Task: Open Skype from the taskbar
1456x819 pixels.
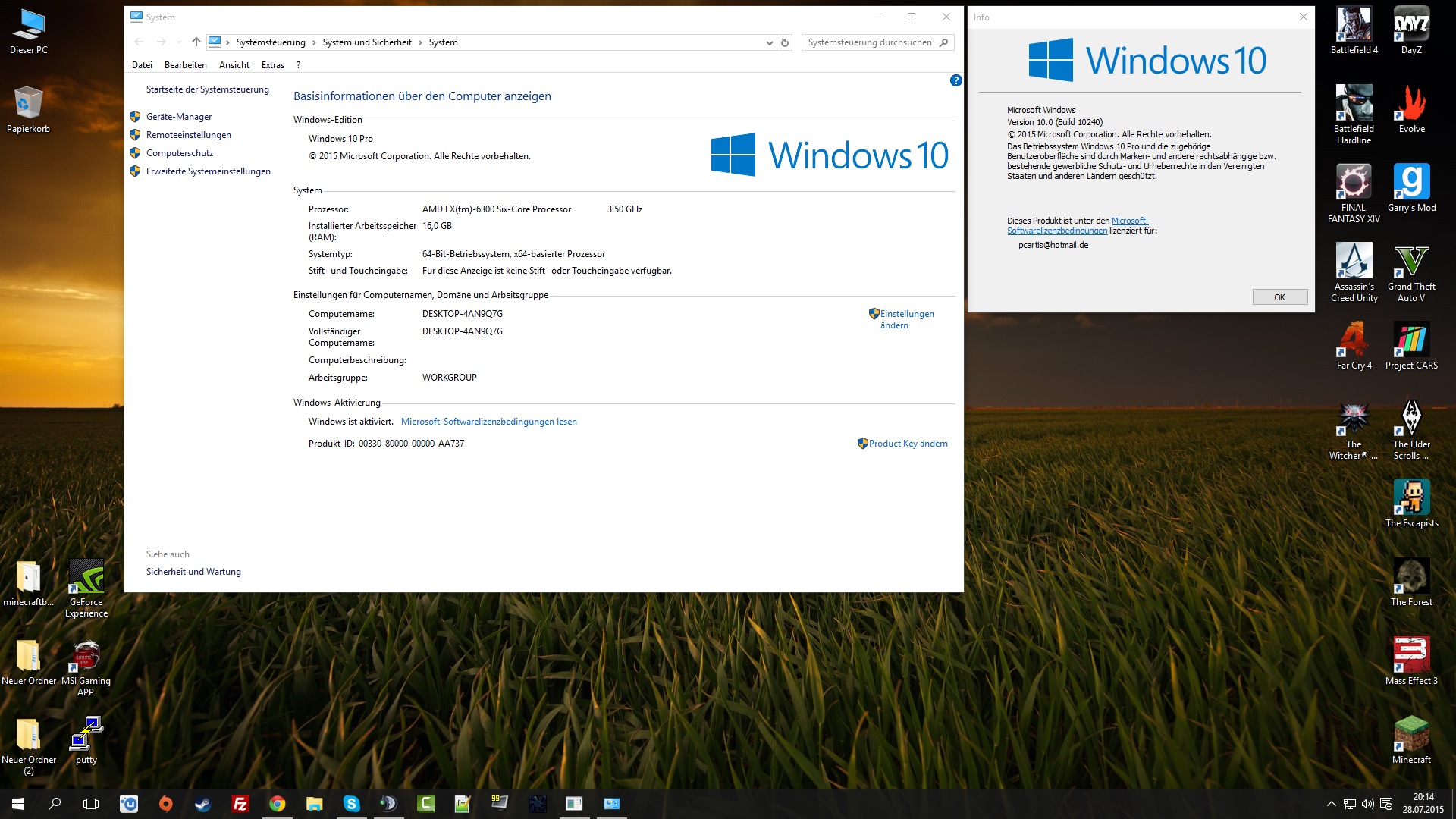Action: (351, 804)
